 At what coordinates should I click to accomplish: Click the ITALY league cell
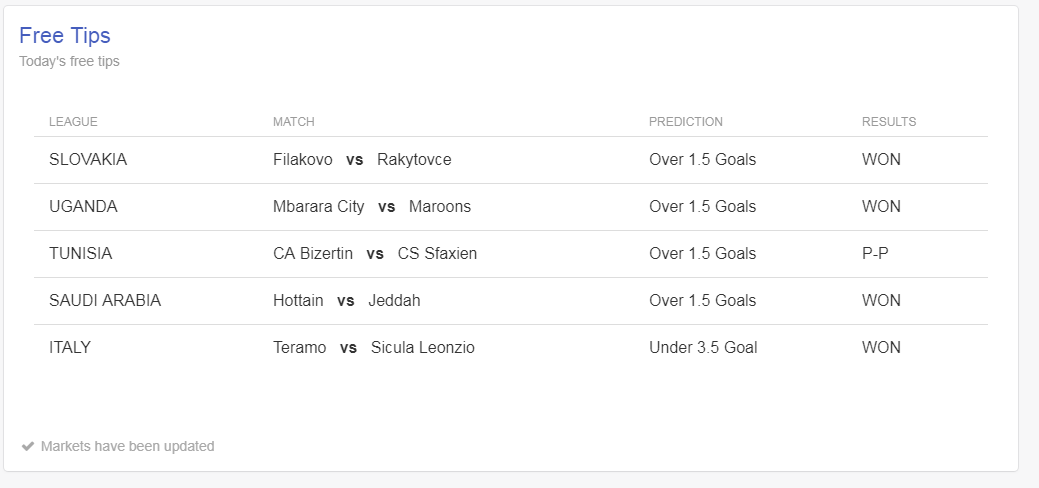click(x=70, y=348)
